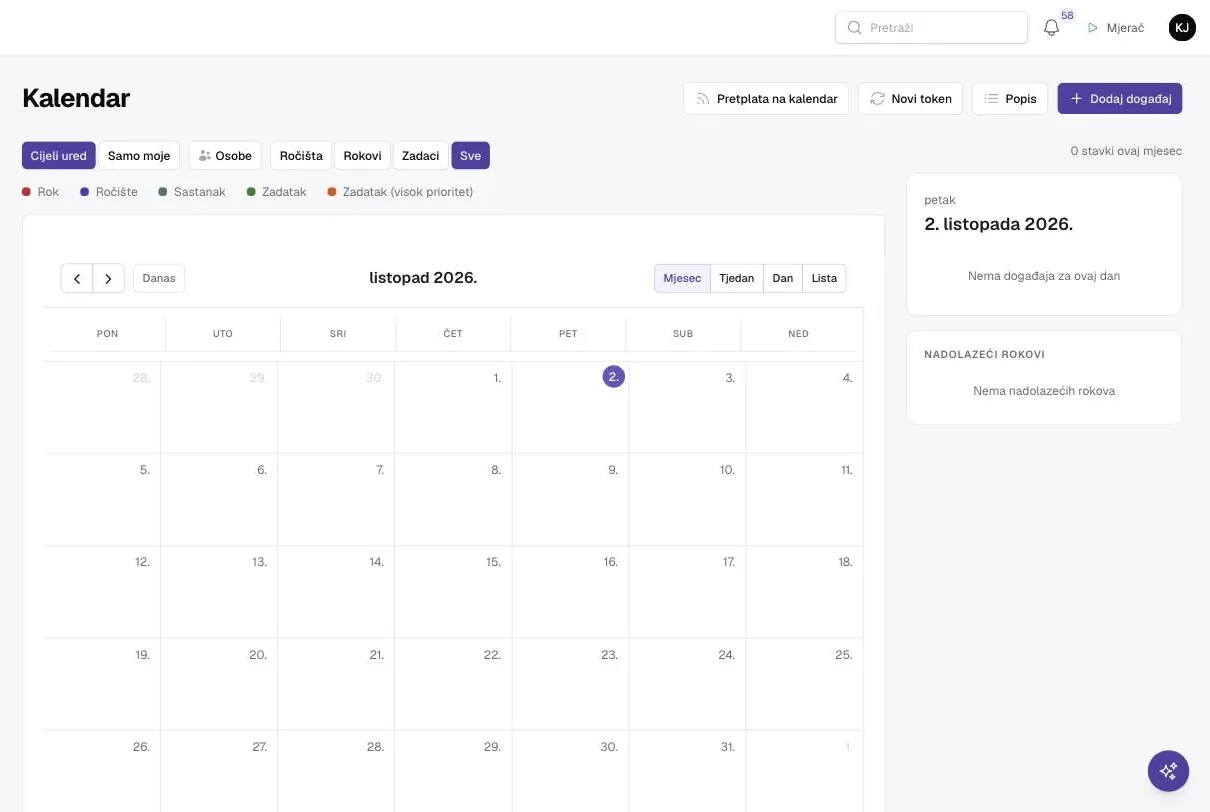The width and height of the screenshot is (1210, 812).
Task: Click the PON column header
Action: 107,334
